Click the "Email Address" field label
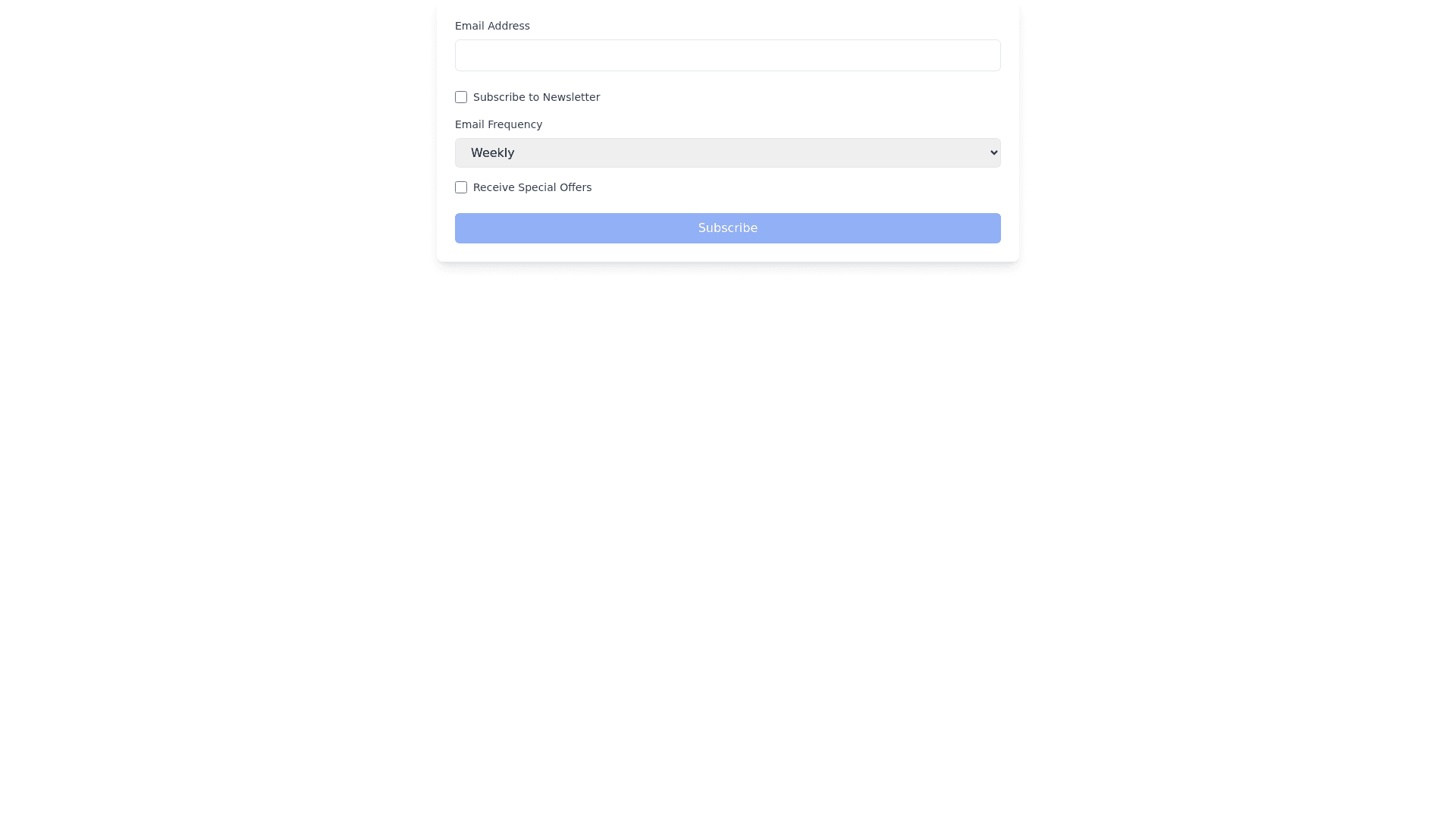 point(492,26)
